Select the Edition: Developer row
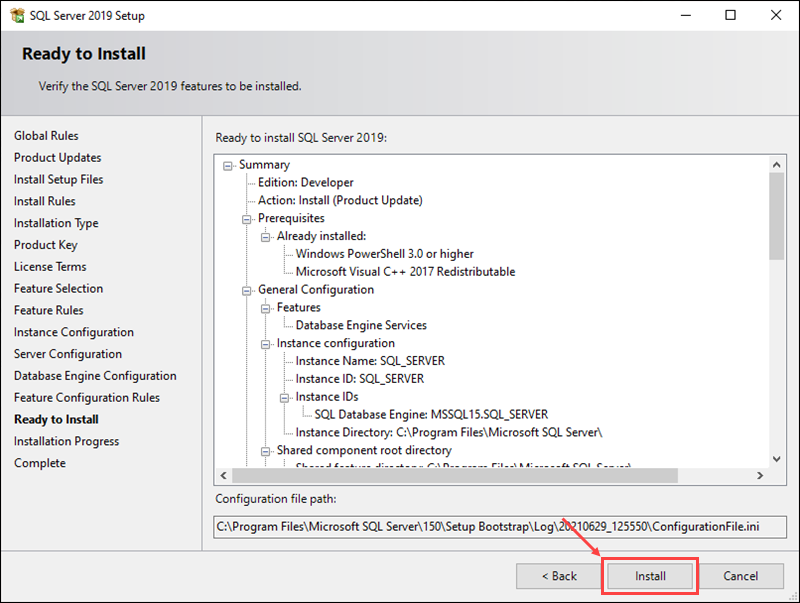This screenshot has height=603, width=800. pyautogui.click(x=305, y=183)
